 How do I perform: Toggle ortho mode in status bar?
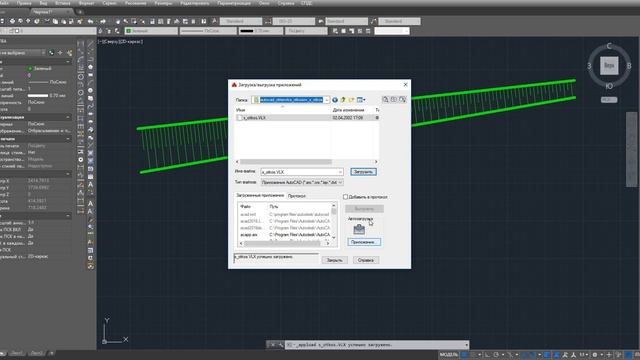point(488,355)
